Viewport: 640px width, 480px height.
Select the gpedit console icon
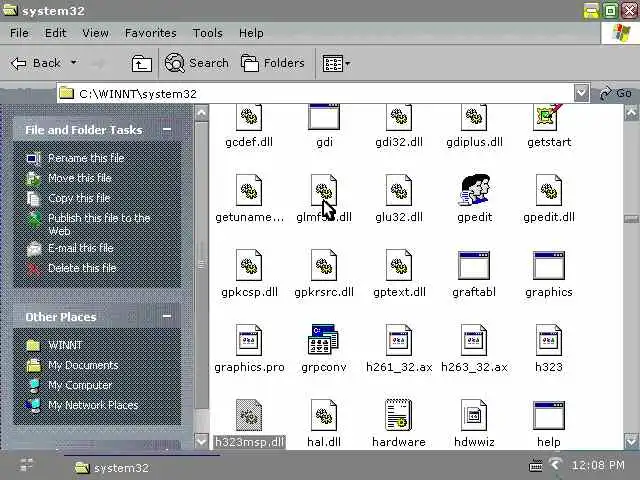click(474, 190)
